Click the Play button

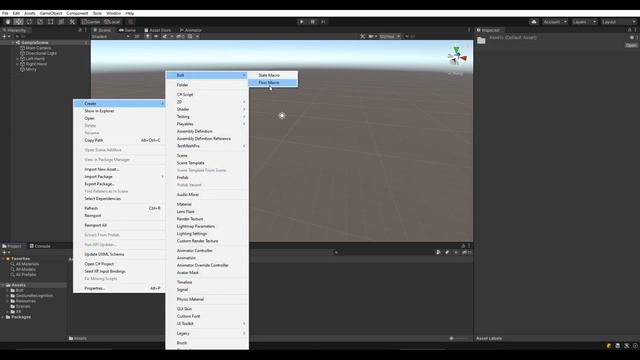point(302,22)
